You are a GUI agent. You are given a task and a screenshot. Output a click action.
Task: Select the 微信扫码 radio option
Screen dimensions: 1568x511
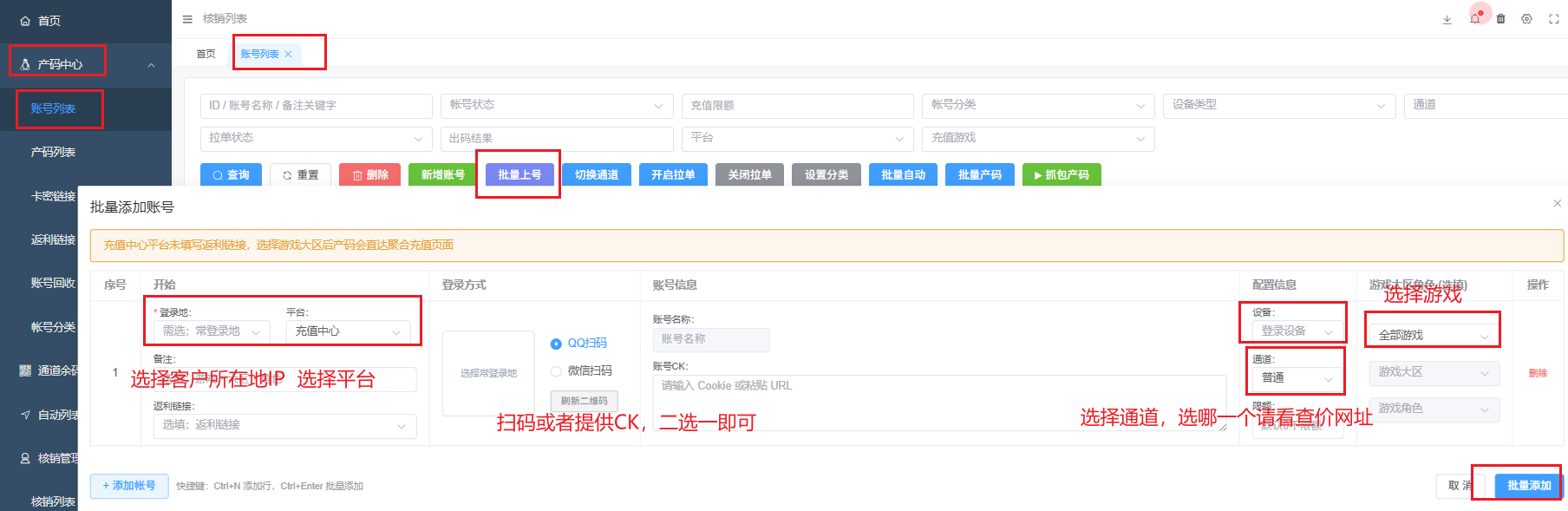(556, 371)
